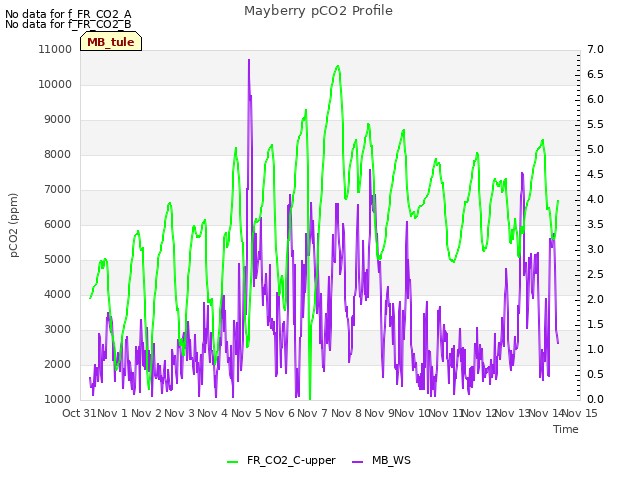
Task: Click the 5000 left axis value
Action: point(58,260)
